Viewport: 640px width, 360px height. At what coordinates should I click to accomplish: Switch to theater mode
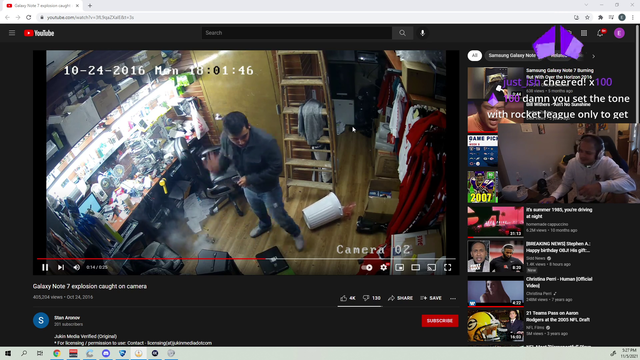tap(416, 267)
